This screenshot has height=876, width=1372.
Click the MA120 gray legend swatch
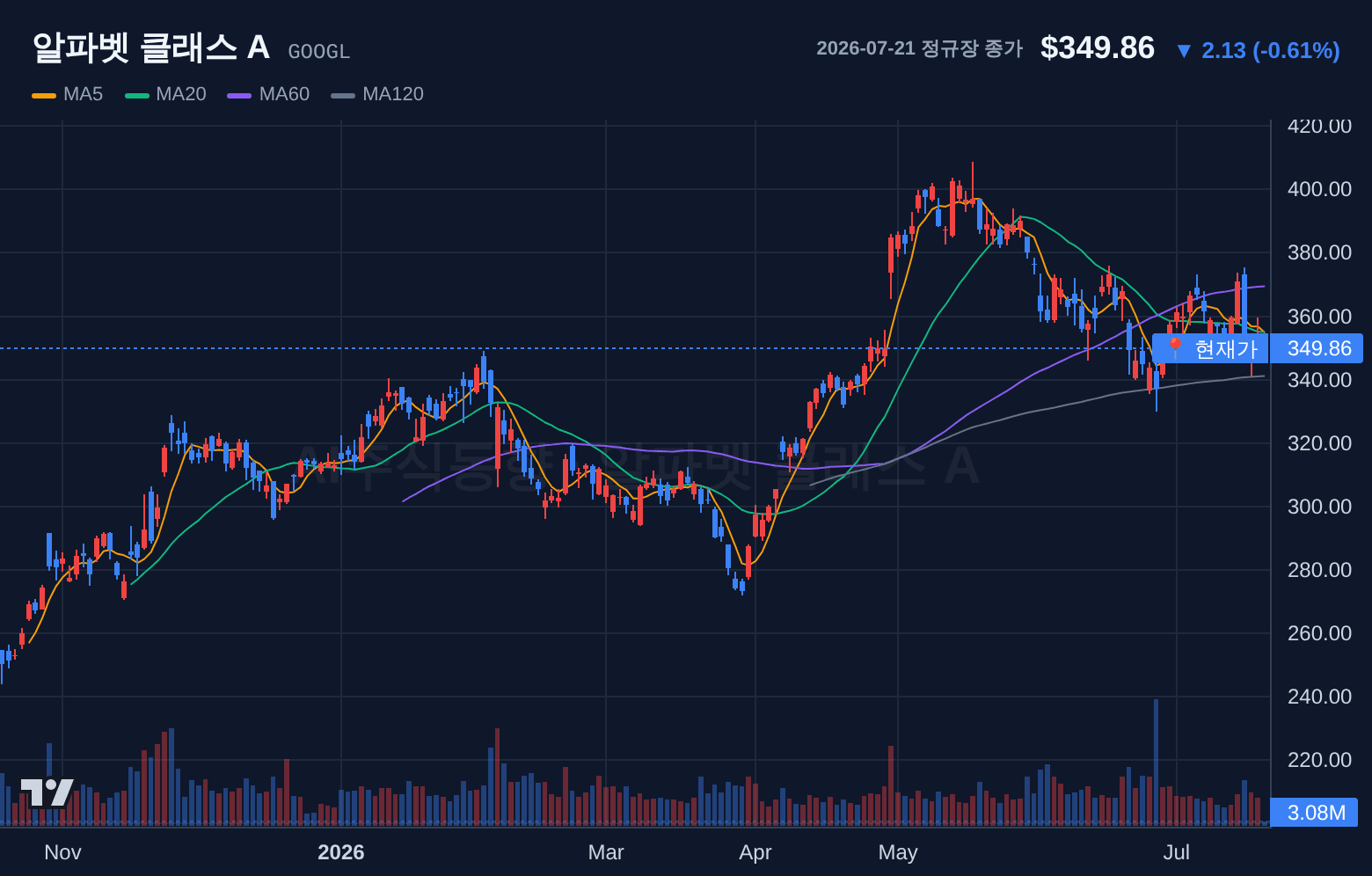pos(343,95)
